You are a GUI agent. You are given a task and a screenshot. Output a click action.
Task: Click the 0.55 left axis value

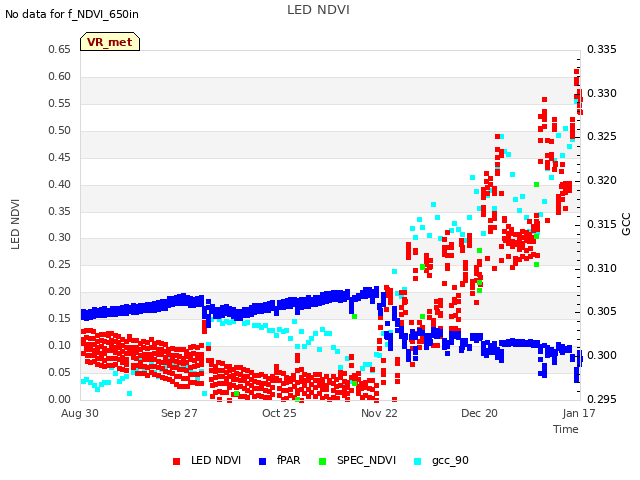(x=59, y=103)
